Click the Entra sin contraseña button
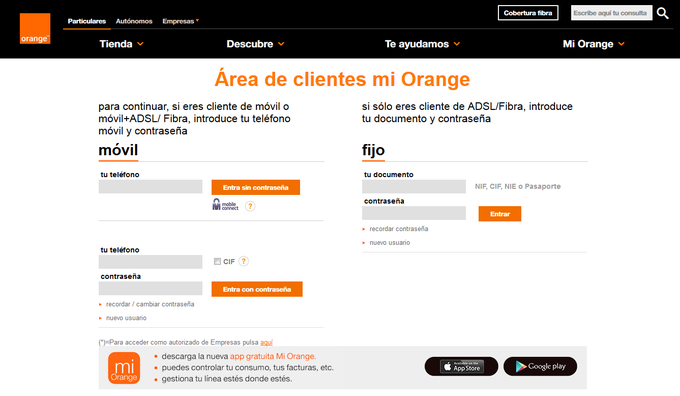This screenshot has width=680, height=396. click(255, 187)
